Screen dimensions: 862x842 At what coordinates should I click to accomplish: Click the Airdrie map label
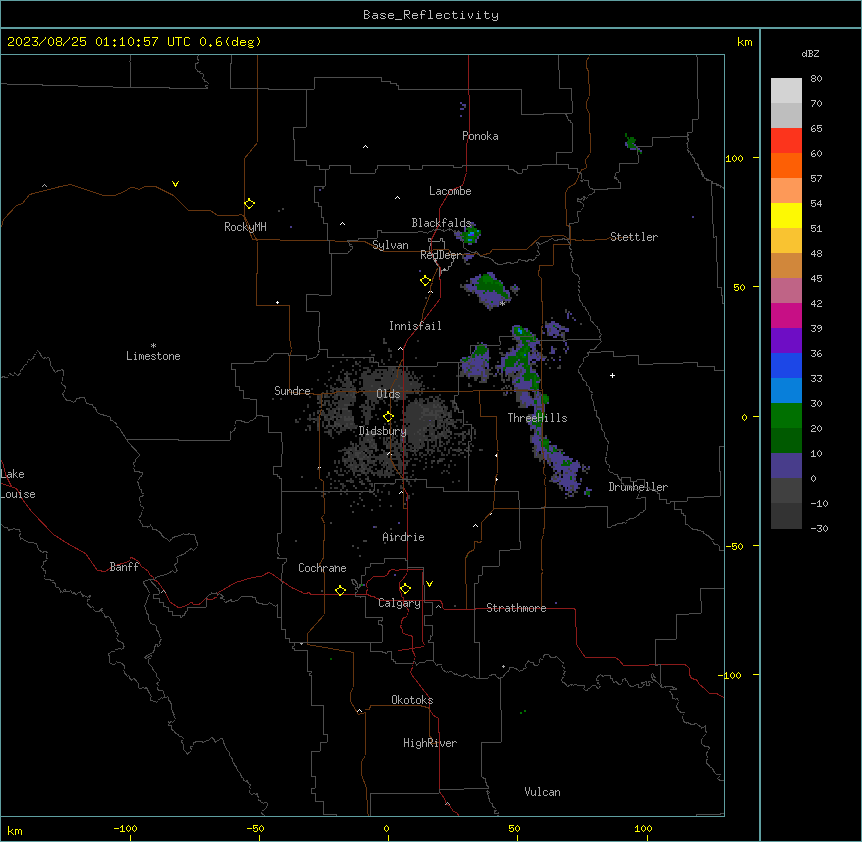tap(404, 537)
